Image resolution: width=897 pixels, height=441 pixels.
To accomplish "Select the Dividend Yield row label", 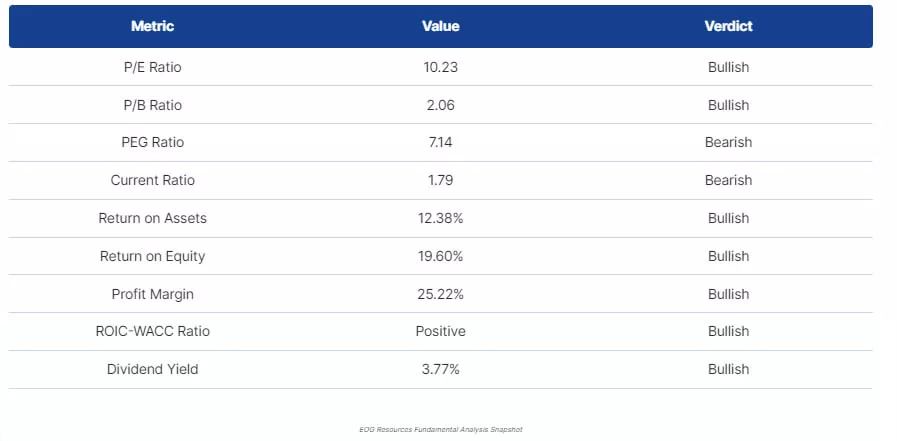I will pos(152,369).
